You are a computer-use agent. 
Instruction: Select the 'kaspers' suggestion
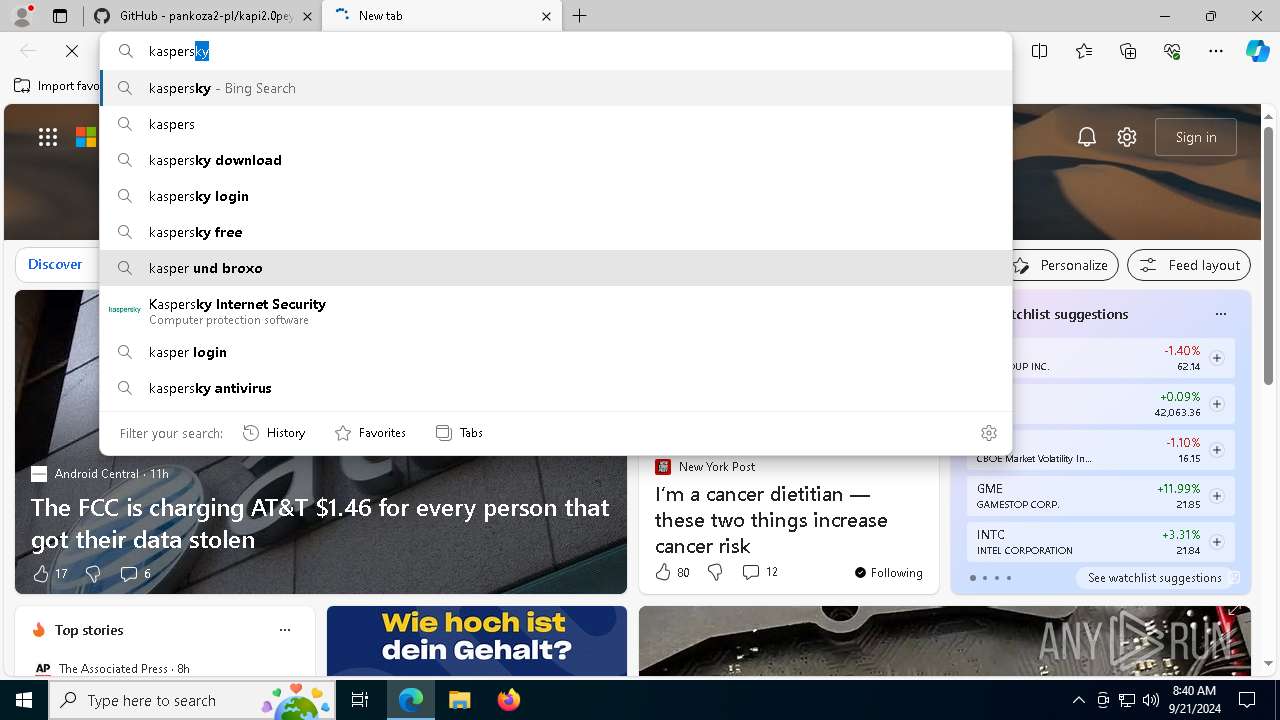(x=556, y=124)
